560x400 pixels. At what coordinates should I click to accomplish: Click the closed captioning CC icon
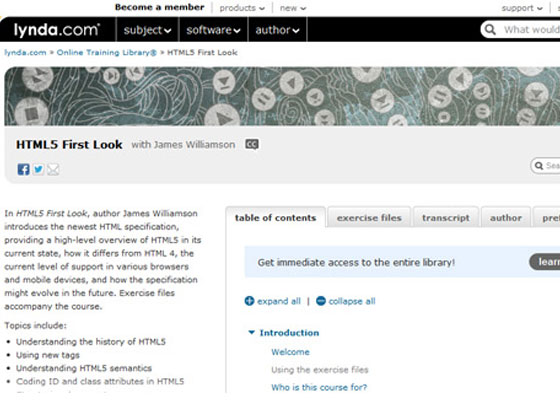click(252, 144)
